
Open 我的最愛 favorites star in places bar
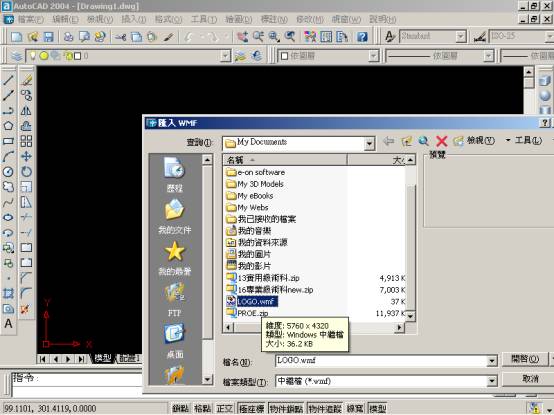[x=175, y=258]
